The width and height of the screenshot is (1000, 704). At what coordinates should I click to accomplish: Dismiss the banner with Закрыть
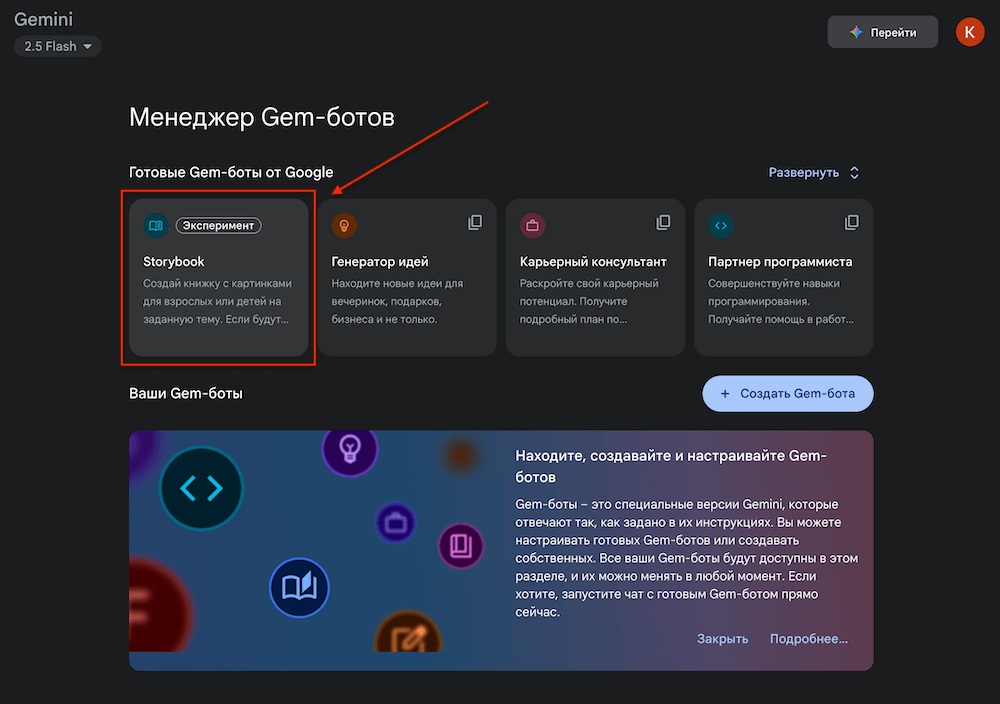click(x=722, y=639)
